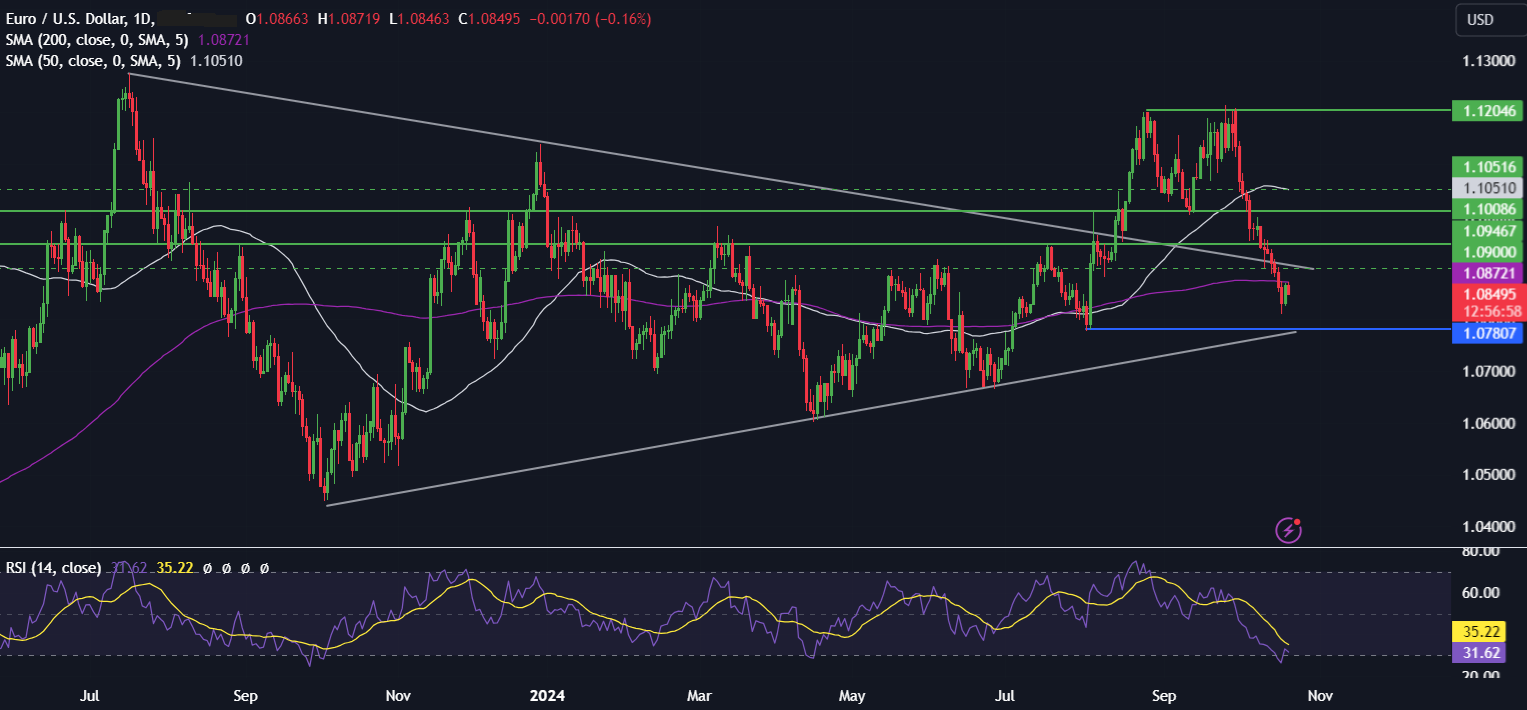
Task: Select the SMA 50 indicator legend
Action: pos(124,61)
